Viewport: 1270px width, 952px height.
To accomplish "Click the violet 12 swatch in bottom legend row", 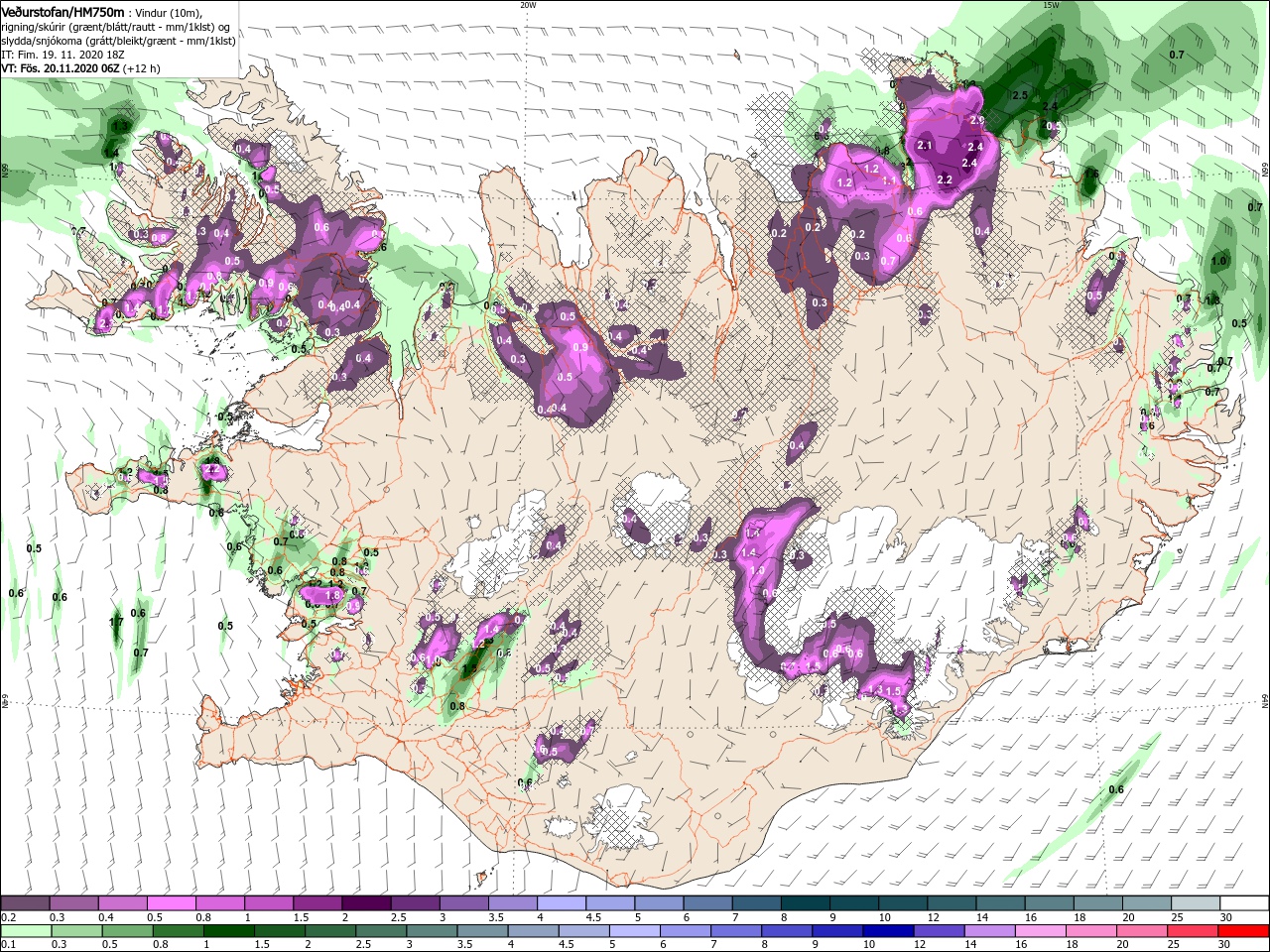I will [940, 931].
